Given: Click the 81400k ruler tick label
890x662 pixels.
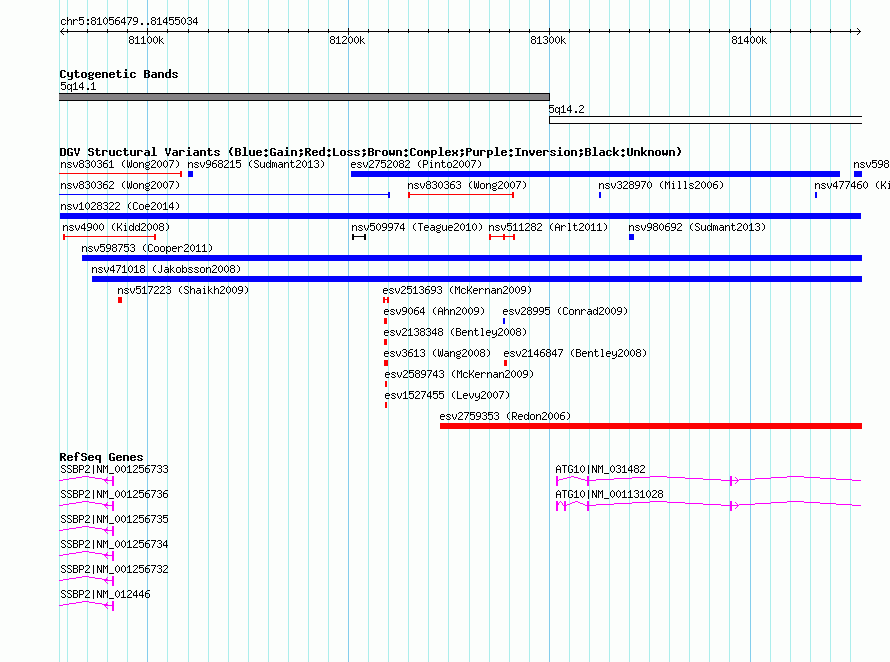Looking at the screenshot, I should (x=749, y=40).
